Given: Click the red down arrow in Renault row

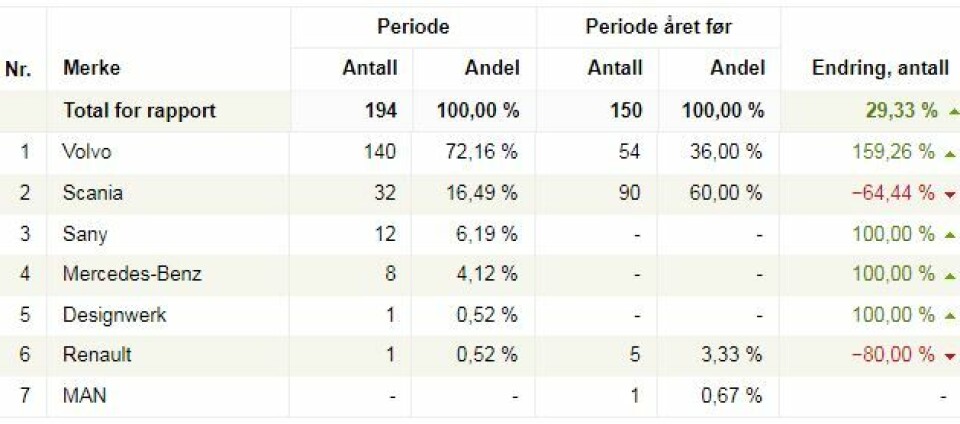Looking at the screenshot, I should [x=949, y=356].
